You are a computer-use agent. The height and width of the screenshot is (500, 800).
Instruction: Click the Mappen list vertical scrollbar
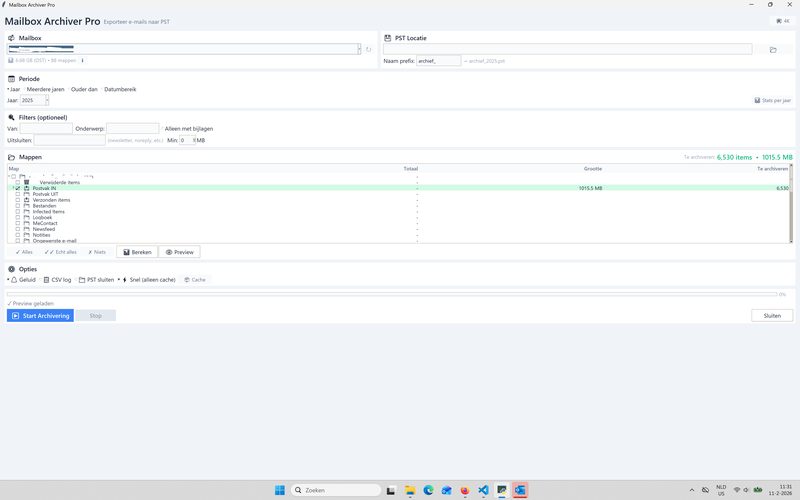791,204
